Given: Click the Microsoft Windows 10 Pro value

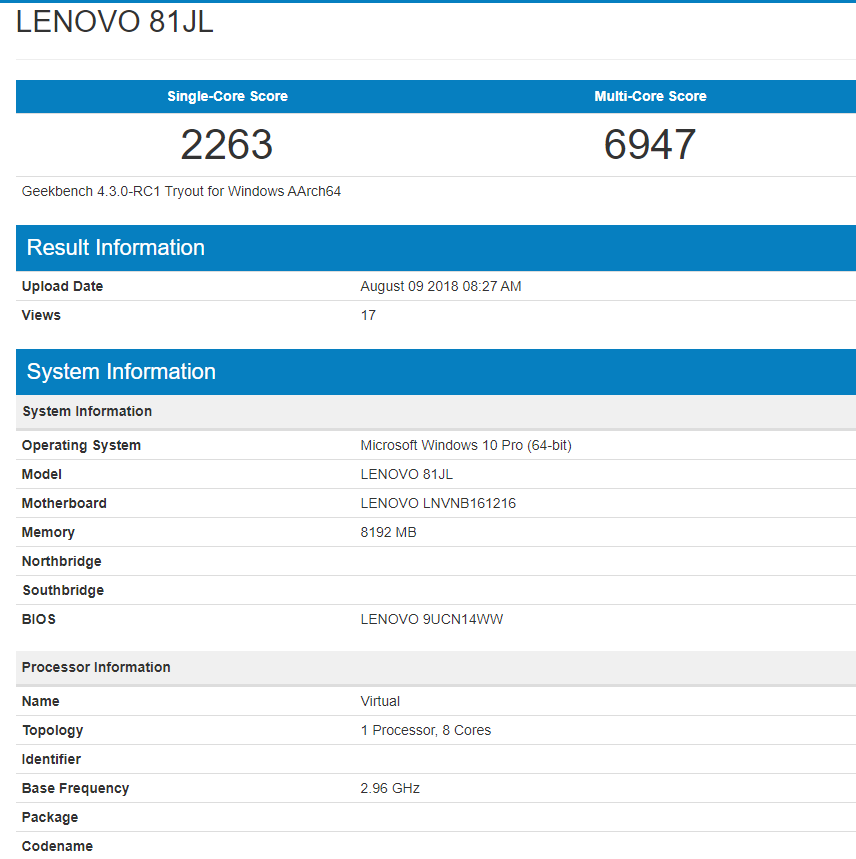Looking at the screenshot, I should coord(465,445).
